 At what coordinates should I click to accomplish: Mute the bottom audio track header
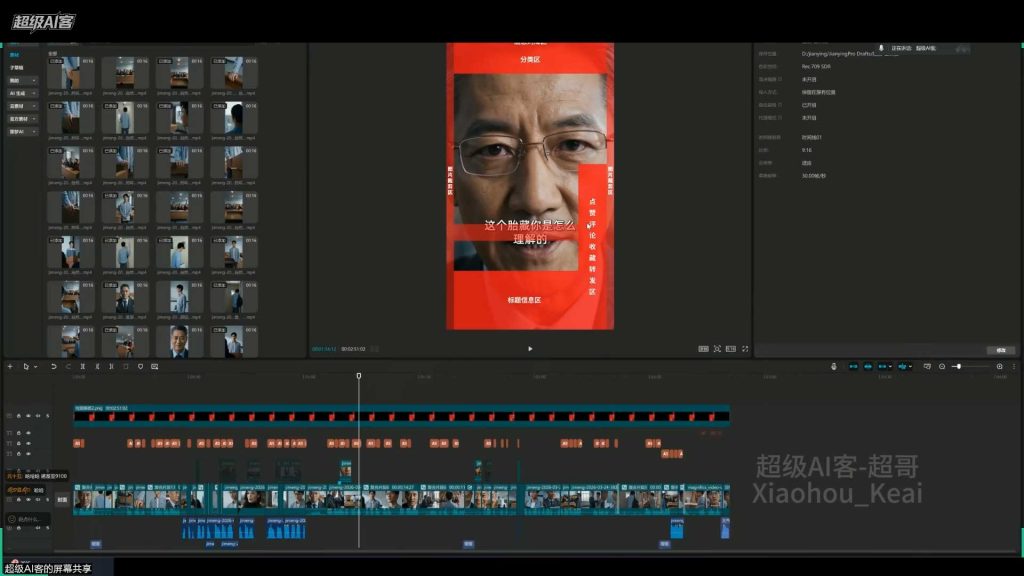click(37, 528)
